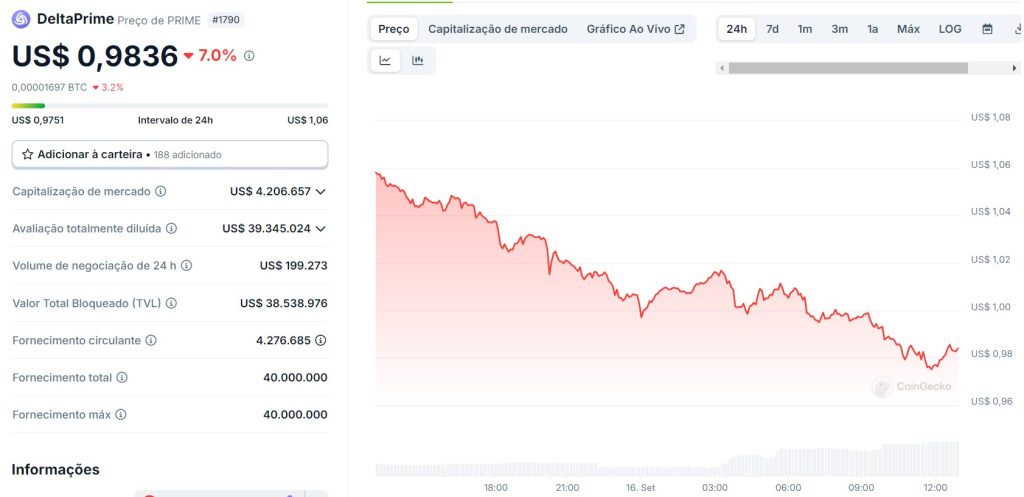Viewport: 1024px width, 497px height.
Task: Switch to the candlestick chart view
Action: (417, 60)
